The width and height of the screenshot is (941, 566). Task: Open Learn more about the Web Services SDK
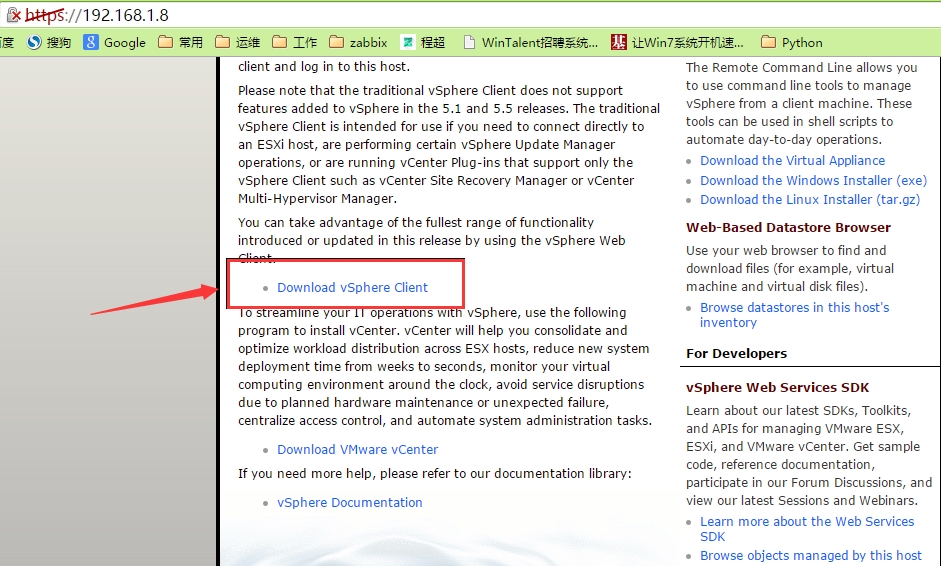click(807, 529)
